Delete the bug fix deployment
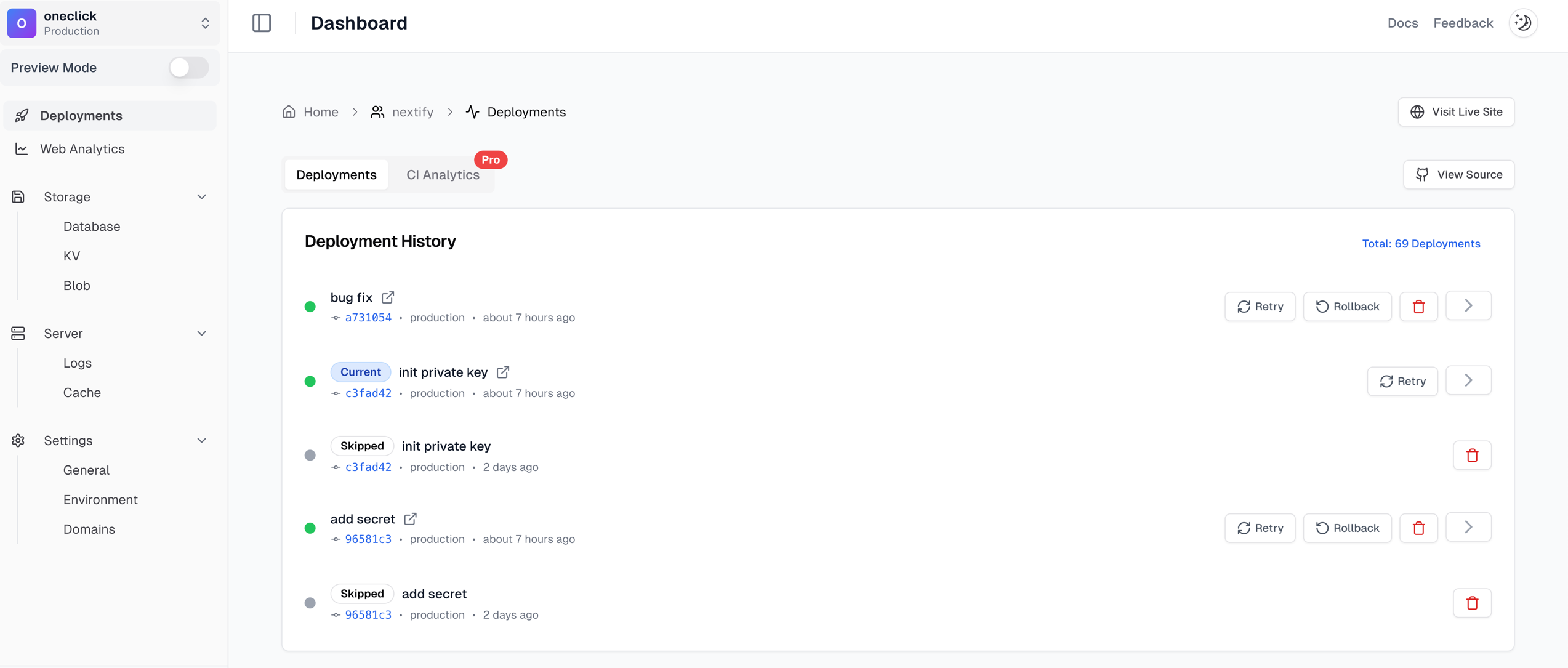Image resolution: width=1568 pixels, height=668 pixels. 1418,307
